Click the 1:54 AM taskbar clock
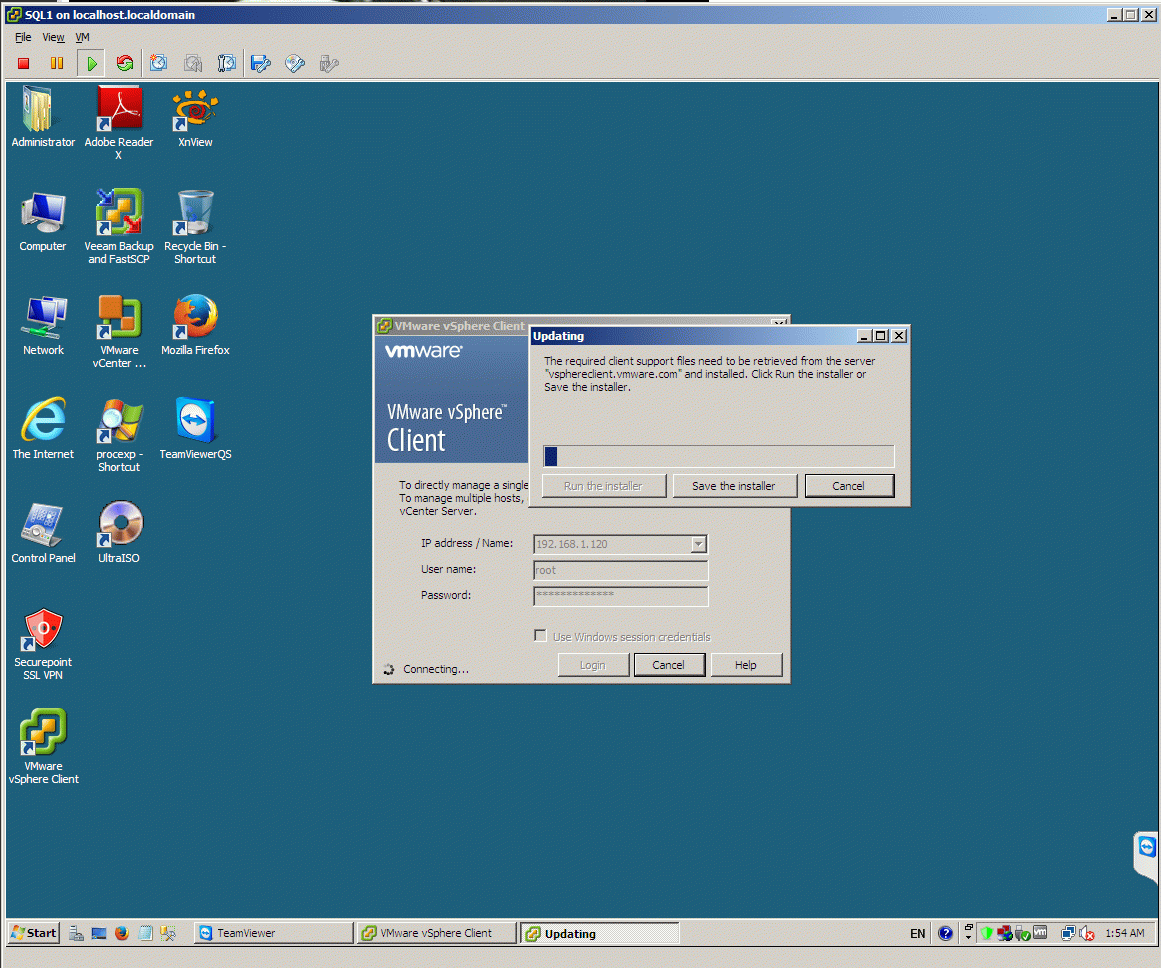Image resolution: width=1161 pixels, height=968 pixels. pyautogui.click(x=1125, y=933)
